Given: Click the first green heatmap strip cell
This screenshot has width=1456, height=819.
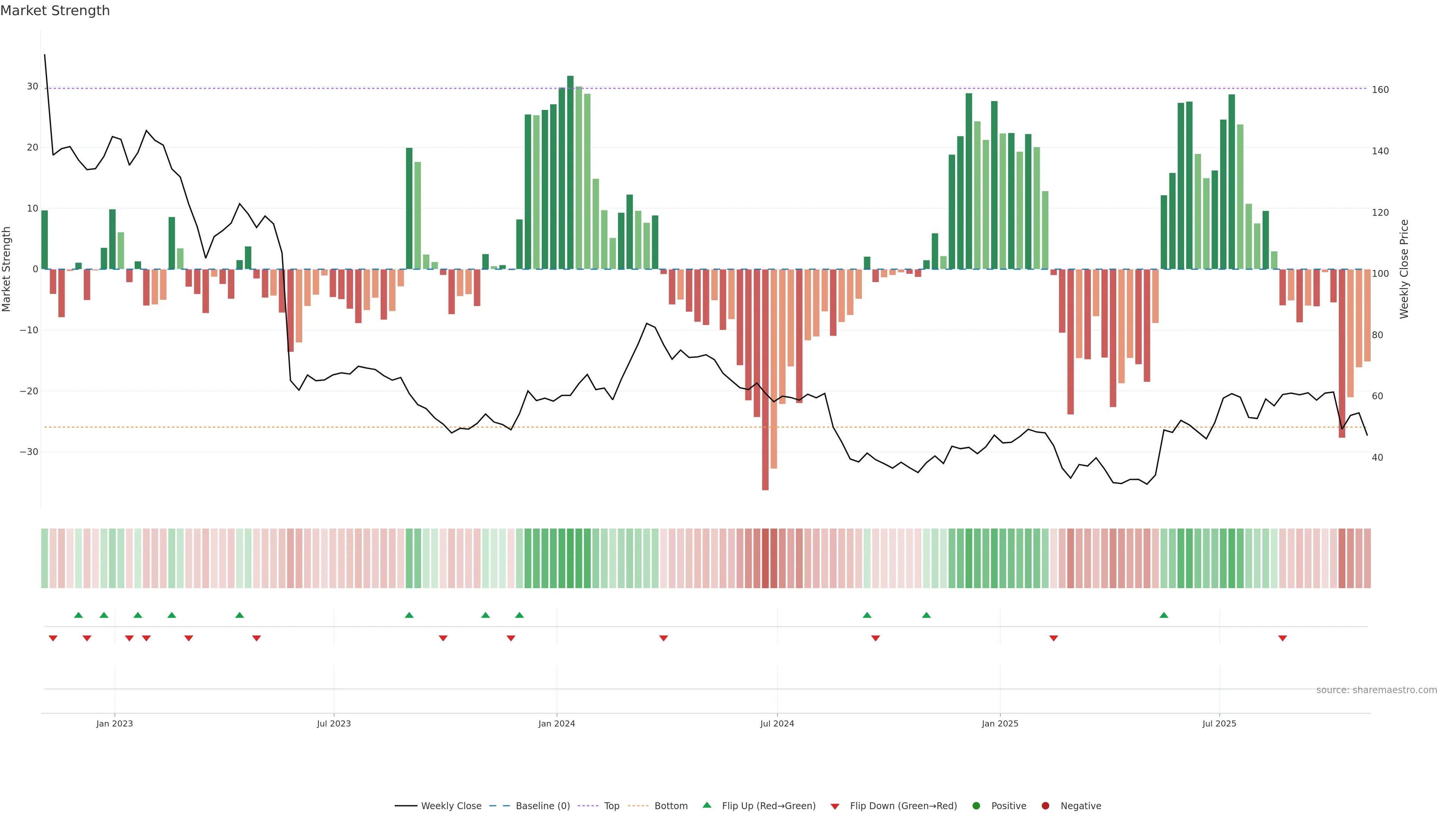Looking at the screenshot, I should 45,558.
